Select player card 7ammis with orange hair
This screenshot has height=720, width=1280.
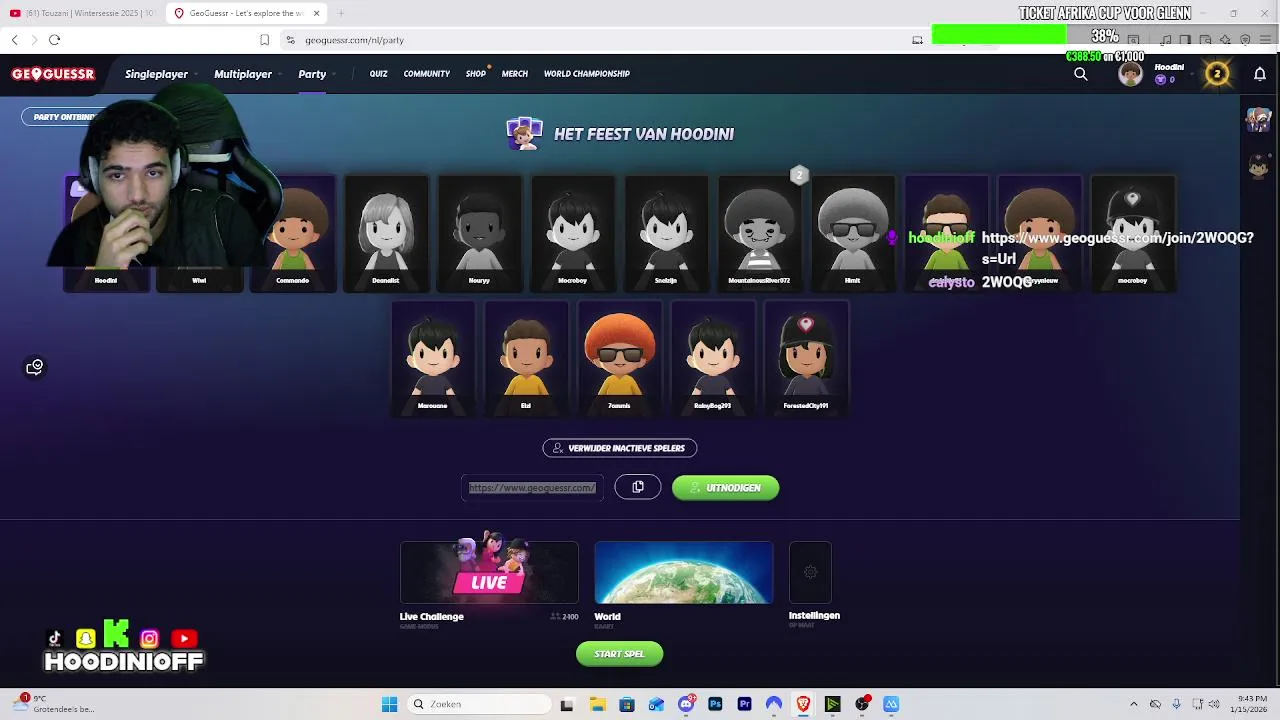click(x=619, y=359)
